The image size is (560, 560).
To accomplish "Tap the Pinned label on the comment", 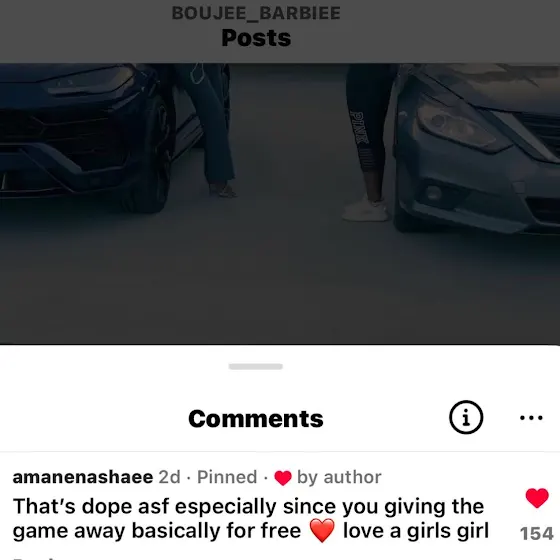I will pos(227,477).
